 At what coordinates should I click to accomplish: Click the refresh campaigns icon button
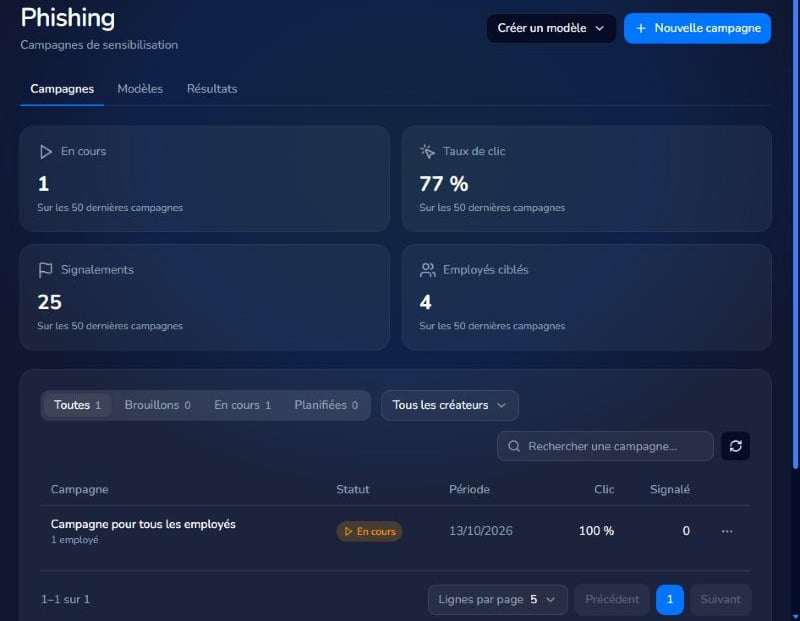tap(735, 446)
